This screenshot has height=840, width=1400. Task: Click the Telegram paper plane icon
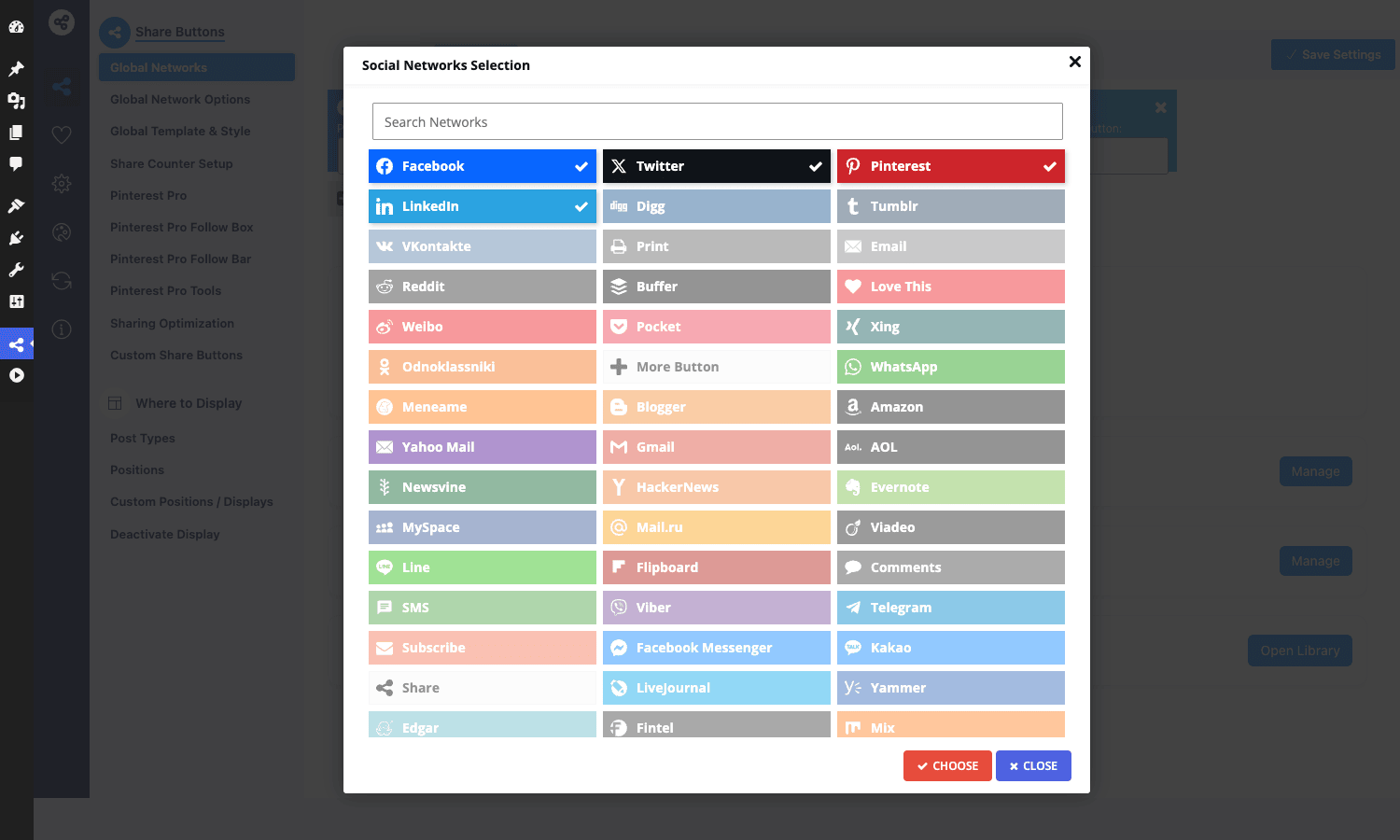tap(853, 608)
